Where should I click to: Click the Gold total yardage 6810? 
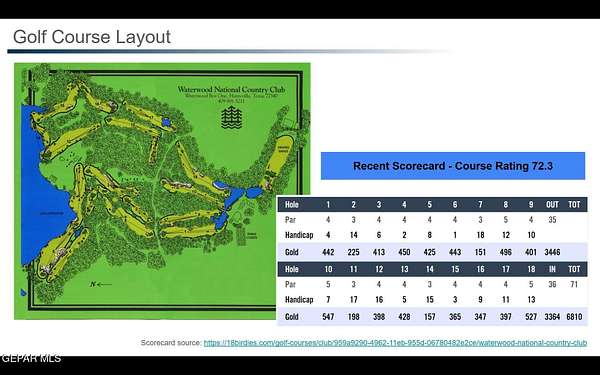[x=574, y=316]
